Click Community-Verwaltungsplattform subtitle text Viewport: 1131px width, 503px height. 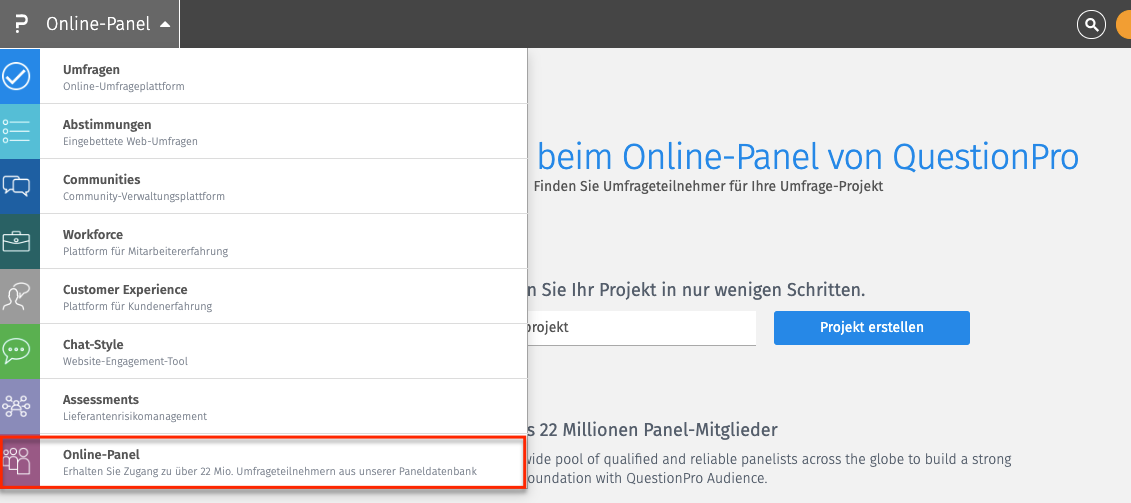[144, 196]
